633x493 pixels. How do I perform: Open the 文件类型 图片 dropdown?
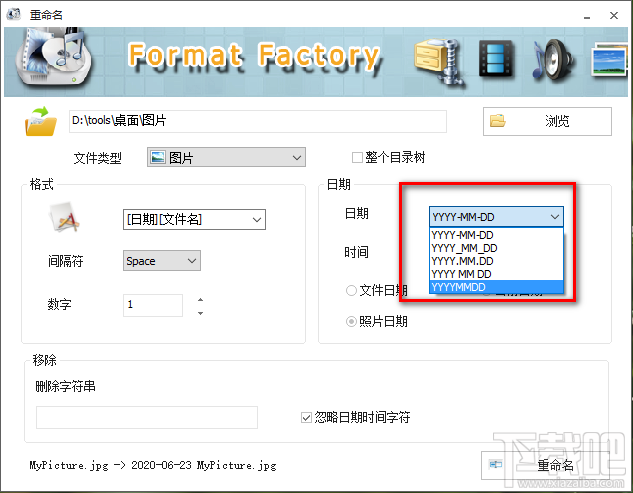(x=226, y=157)
